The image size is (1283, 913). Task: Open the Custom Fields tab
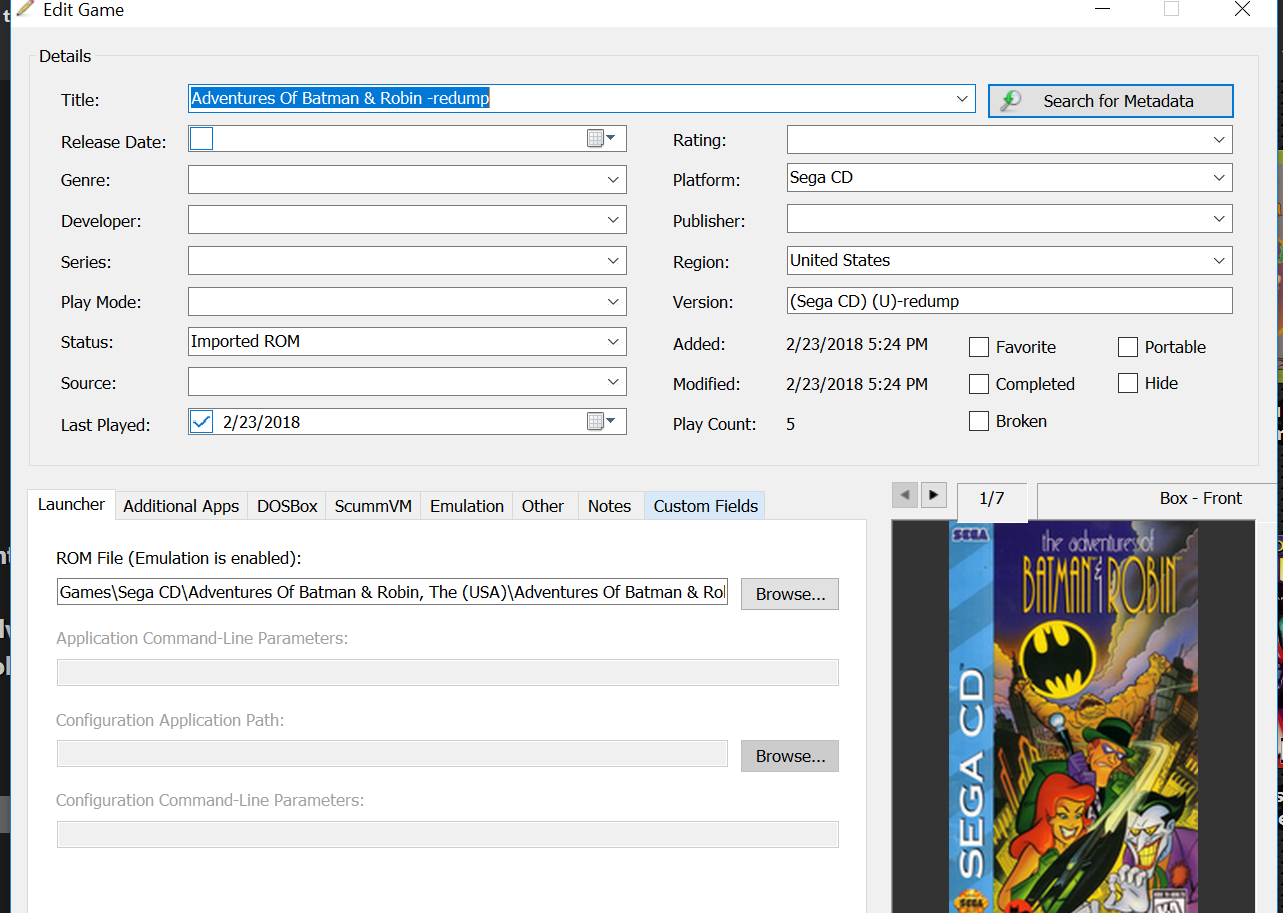pos(705,506)
